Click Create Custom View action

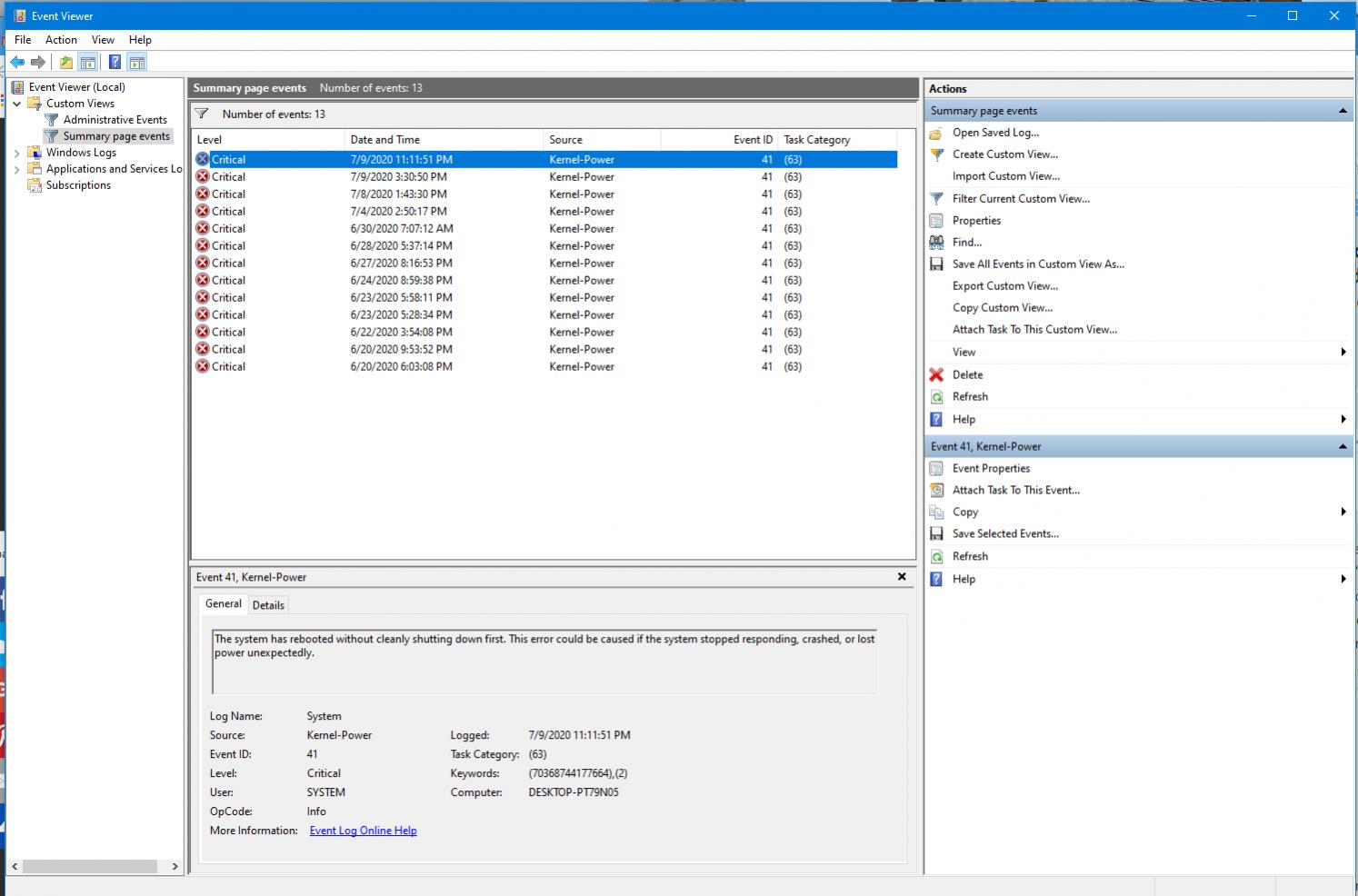point(1004,154)
